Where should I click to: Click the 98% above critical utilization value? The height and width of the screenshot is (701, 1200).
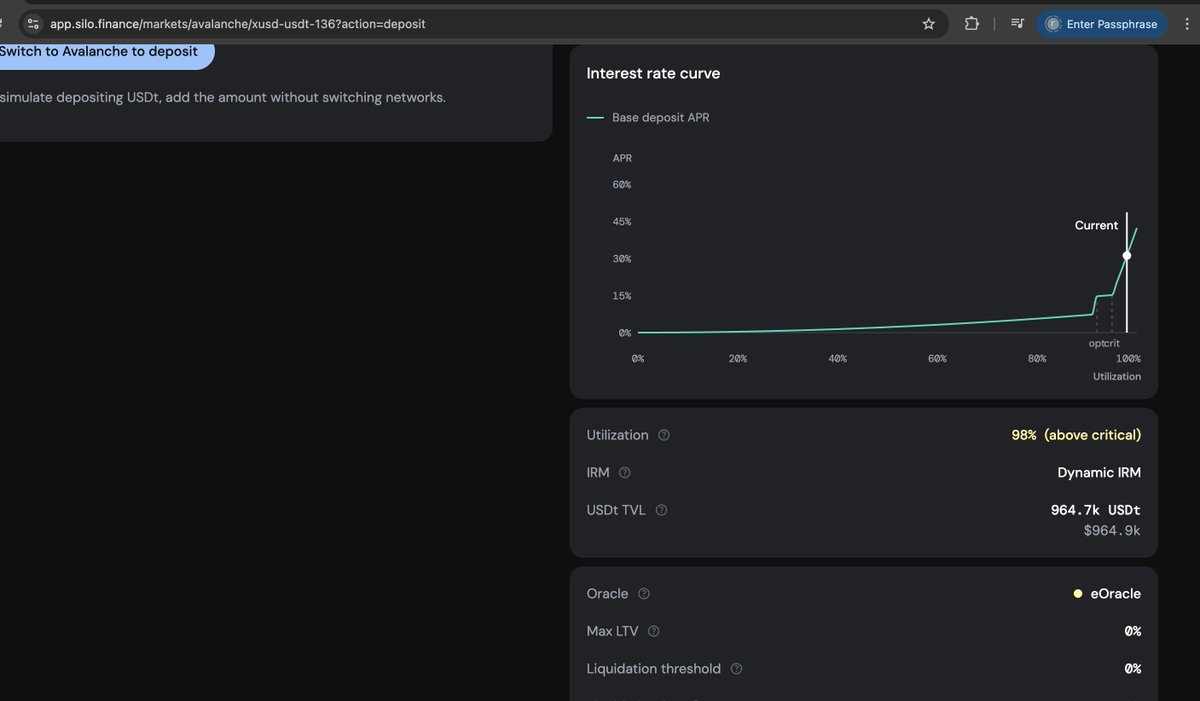(x=1076, y=435)
